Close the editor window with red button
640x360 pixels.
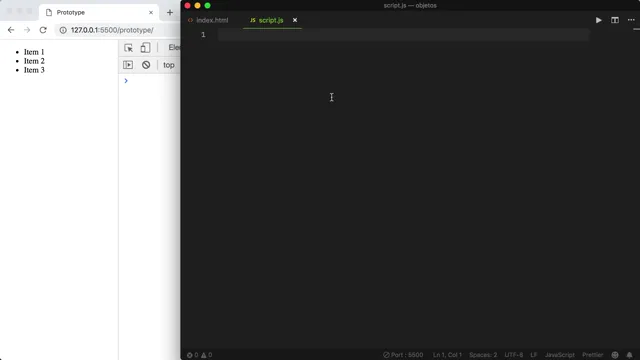188,5
